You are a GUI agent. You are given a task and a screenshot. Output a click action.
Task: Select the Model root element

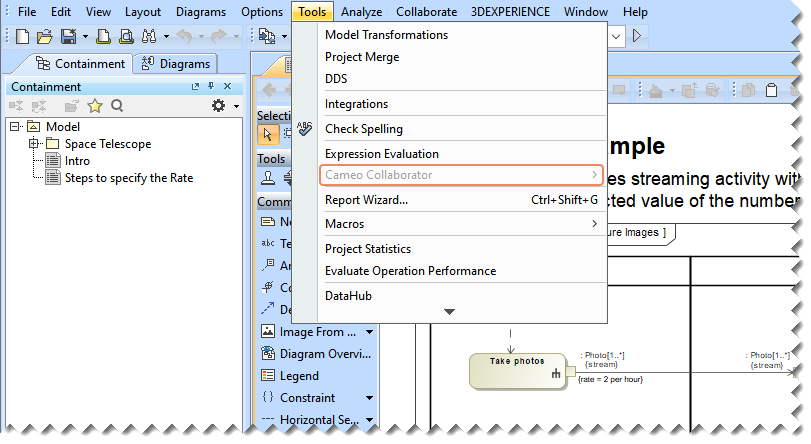coord(63,127)
